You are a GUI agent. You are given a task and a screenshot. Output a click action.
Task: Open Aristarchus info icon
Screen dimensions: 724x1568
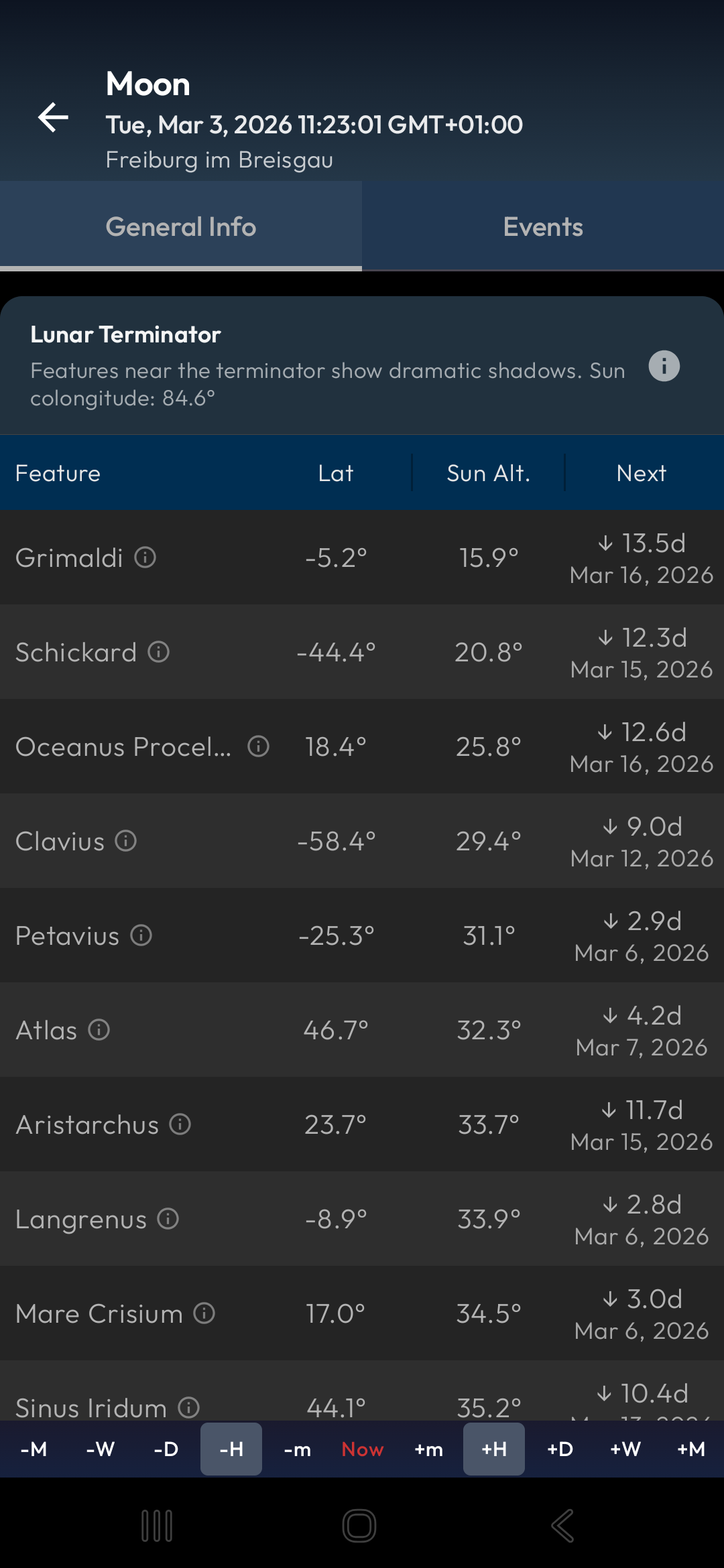point(180,1124)
